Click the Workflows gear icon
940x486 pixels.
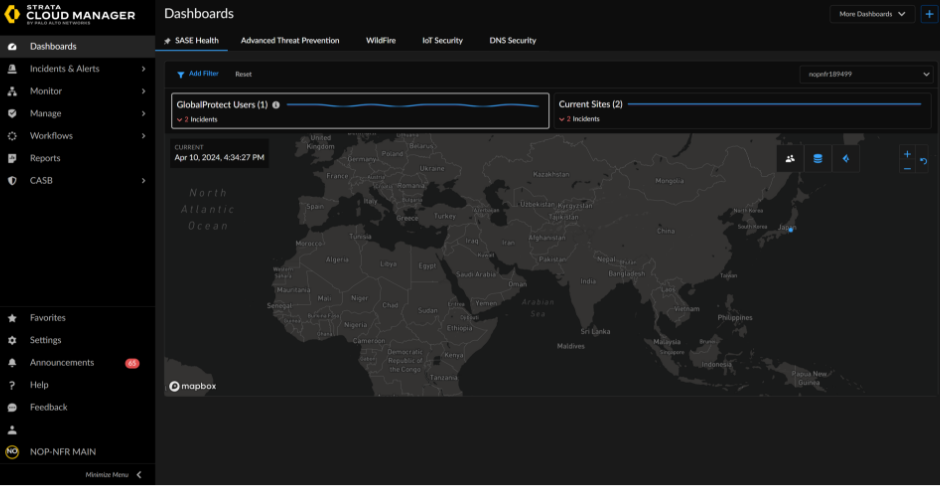tap(12, 136)
